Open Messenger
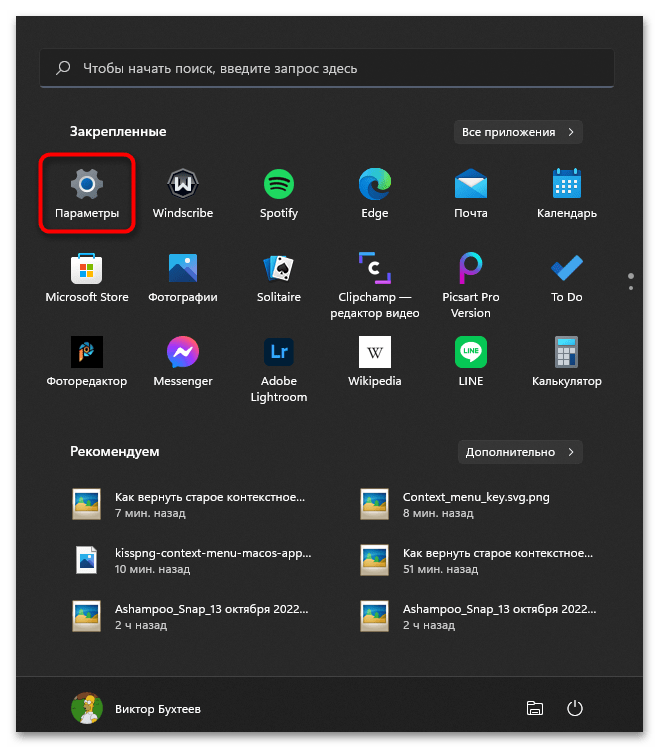This screenshot has width=659, height=748. point(183,362)
